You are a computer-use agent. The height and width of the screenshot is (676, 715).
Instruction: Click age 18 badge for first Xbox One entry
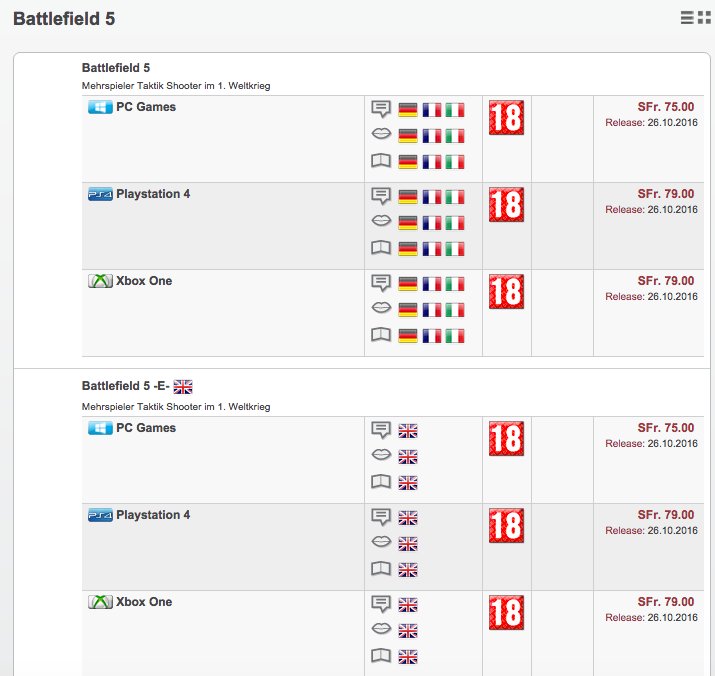click(x=506, y=292)
